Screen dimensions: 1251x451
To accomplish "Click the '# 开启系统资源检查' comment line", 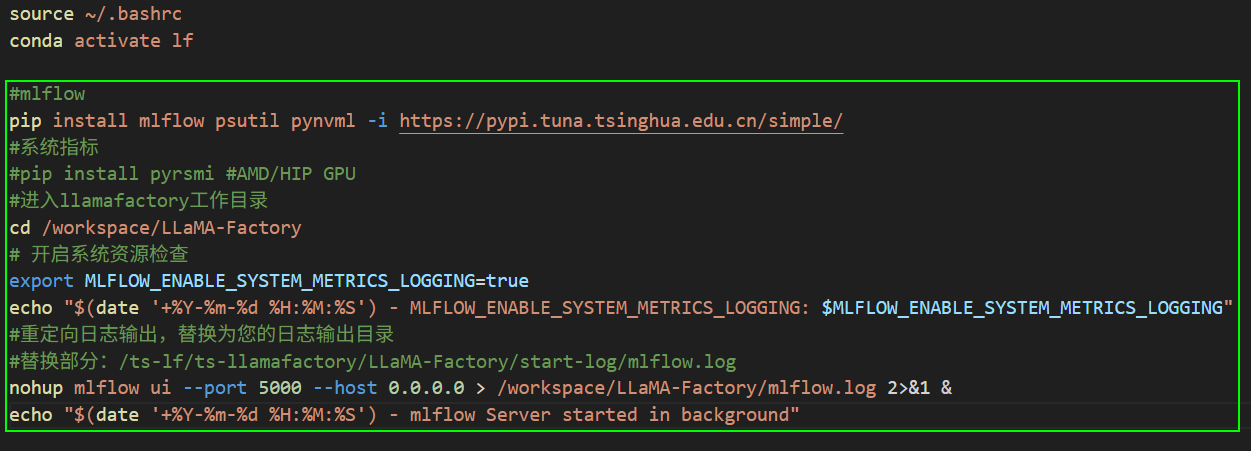I will click(x=98, y=254).
